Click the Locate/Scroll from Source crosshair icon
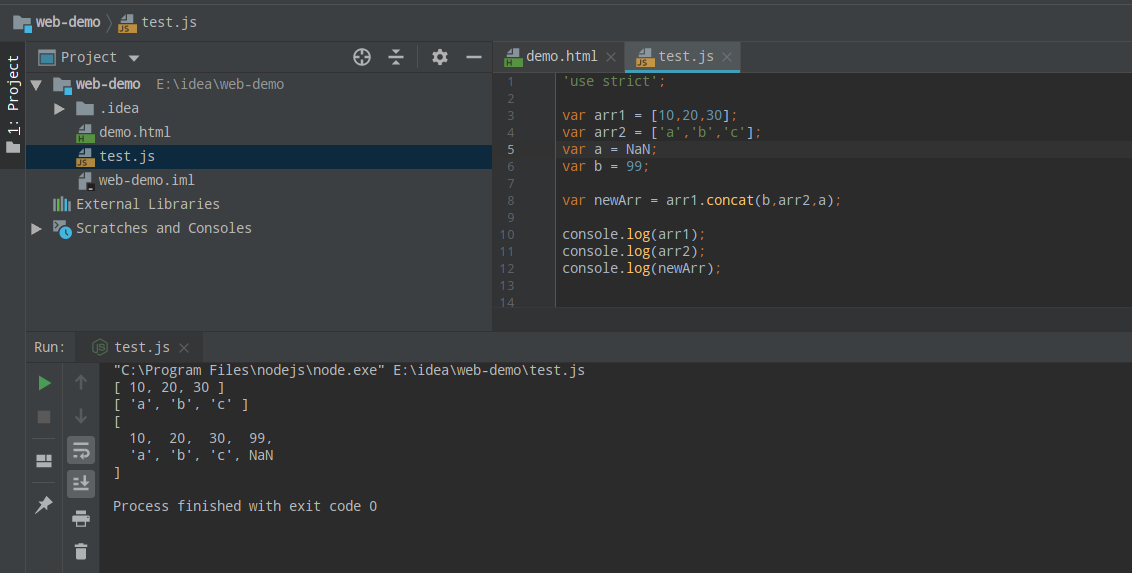Image resolution: width=1132 pixels, height=573 pixels. 362,57
